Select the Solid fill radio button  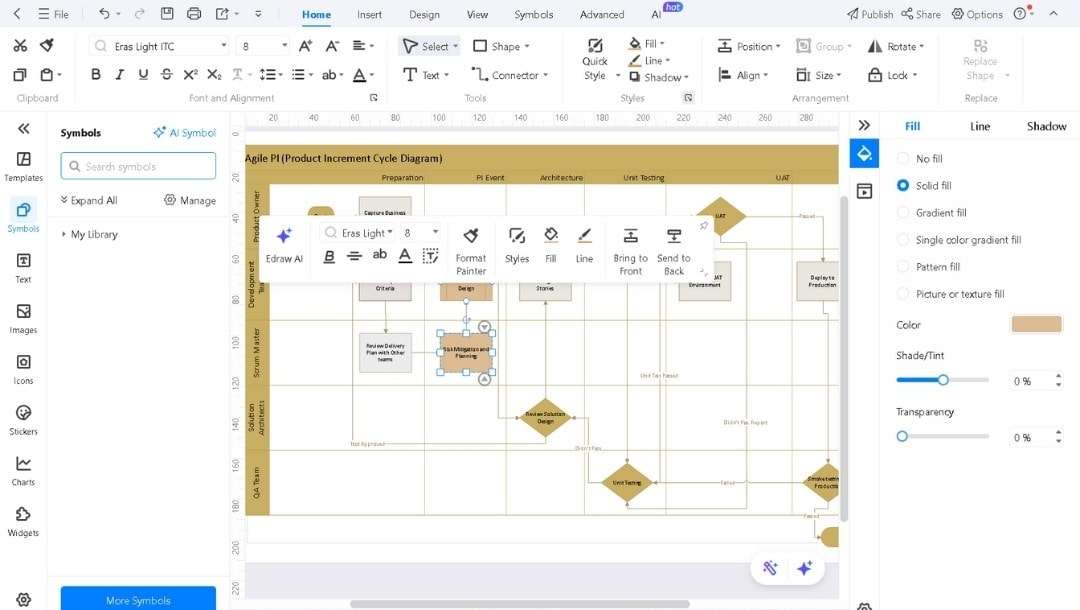pyautogui.click(x=903, y=185)
